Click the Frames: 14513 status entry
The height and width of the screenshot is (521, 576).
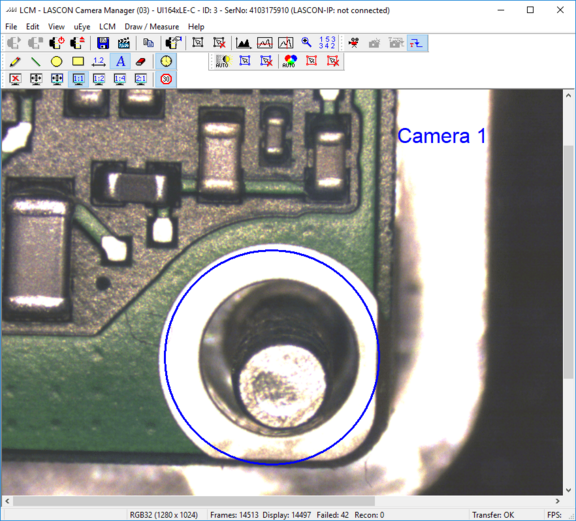(x=234, y=515)
